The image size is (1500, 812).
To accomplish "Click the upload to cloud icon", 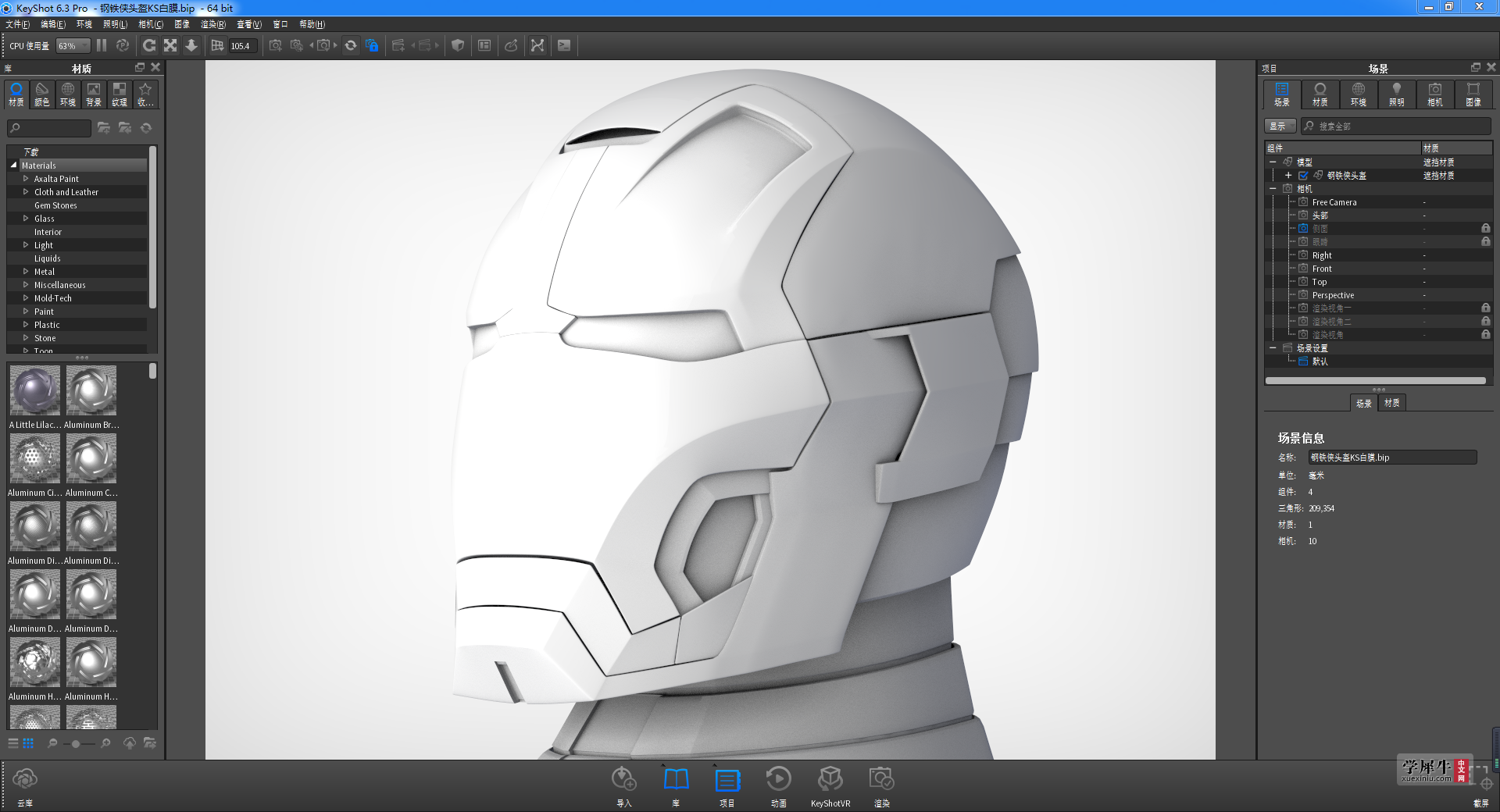I will pyautogui.click(x=130, y=743).
